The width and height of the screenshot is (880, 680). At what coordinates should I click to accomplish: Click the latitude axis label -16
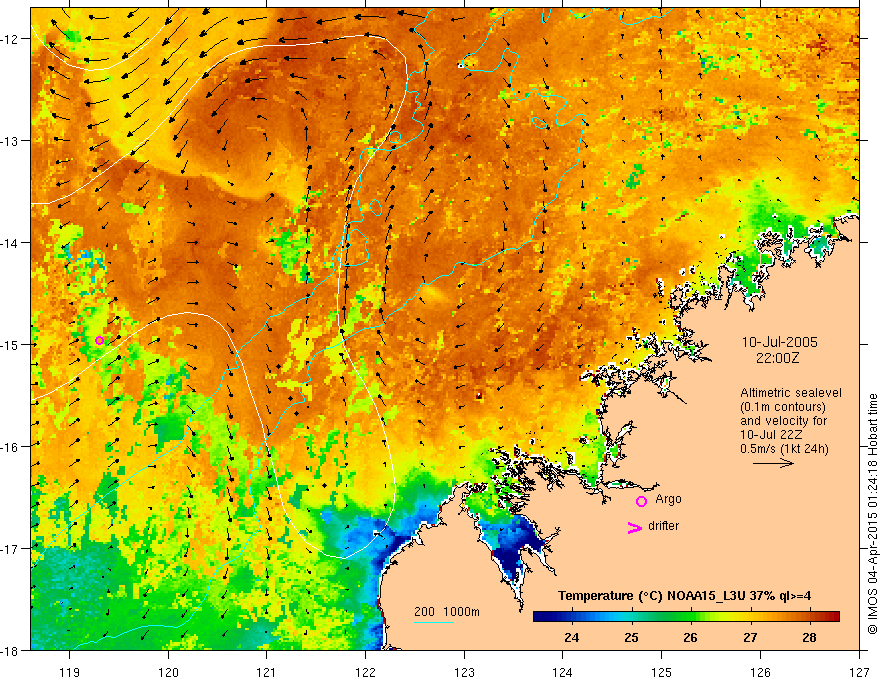pos(9,447)
